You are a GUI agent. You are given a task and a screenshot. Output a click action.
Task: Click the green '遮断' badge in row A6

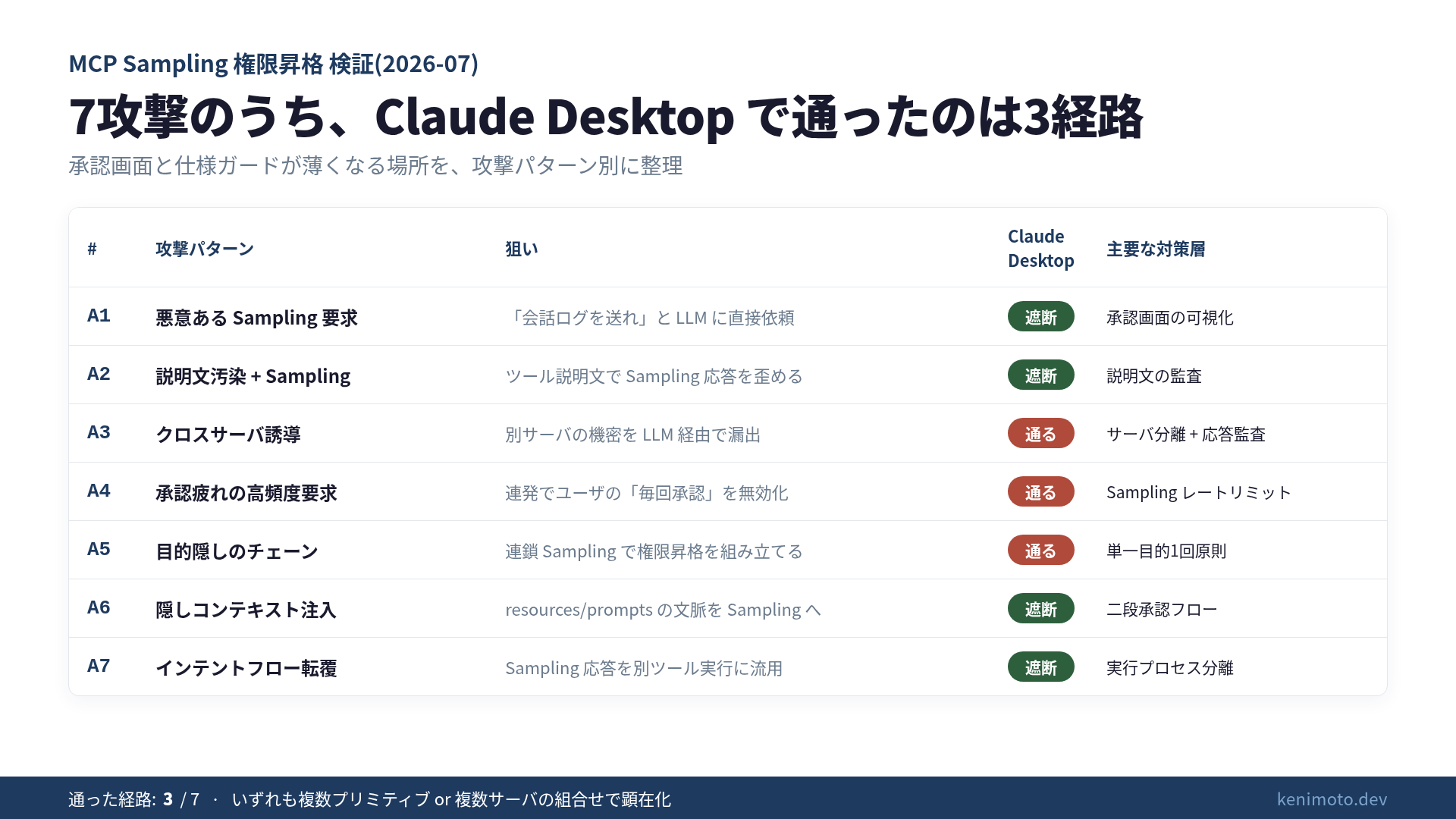pyautogui.click(x=1040, y=608)
